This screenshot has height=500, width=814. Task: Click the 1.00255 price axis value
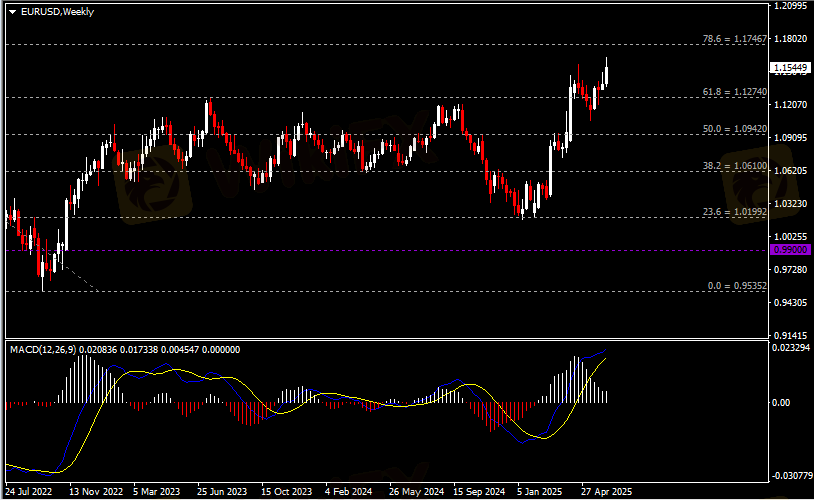791,237
